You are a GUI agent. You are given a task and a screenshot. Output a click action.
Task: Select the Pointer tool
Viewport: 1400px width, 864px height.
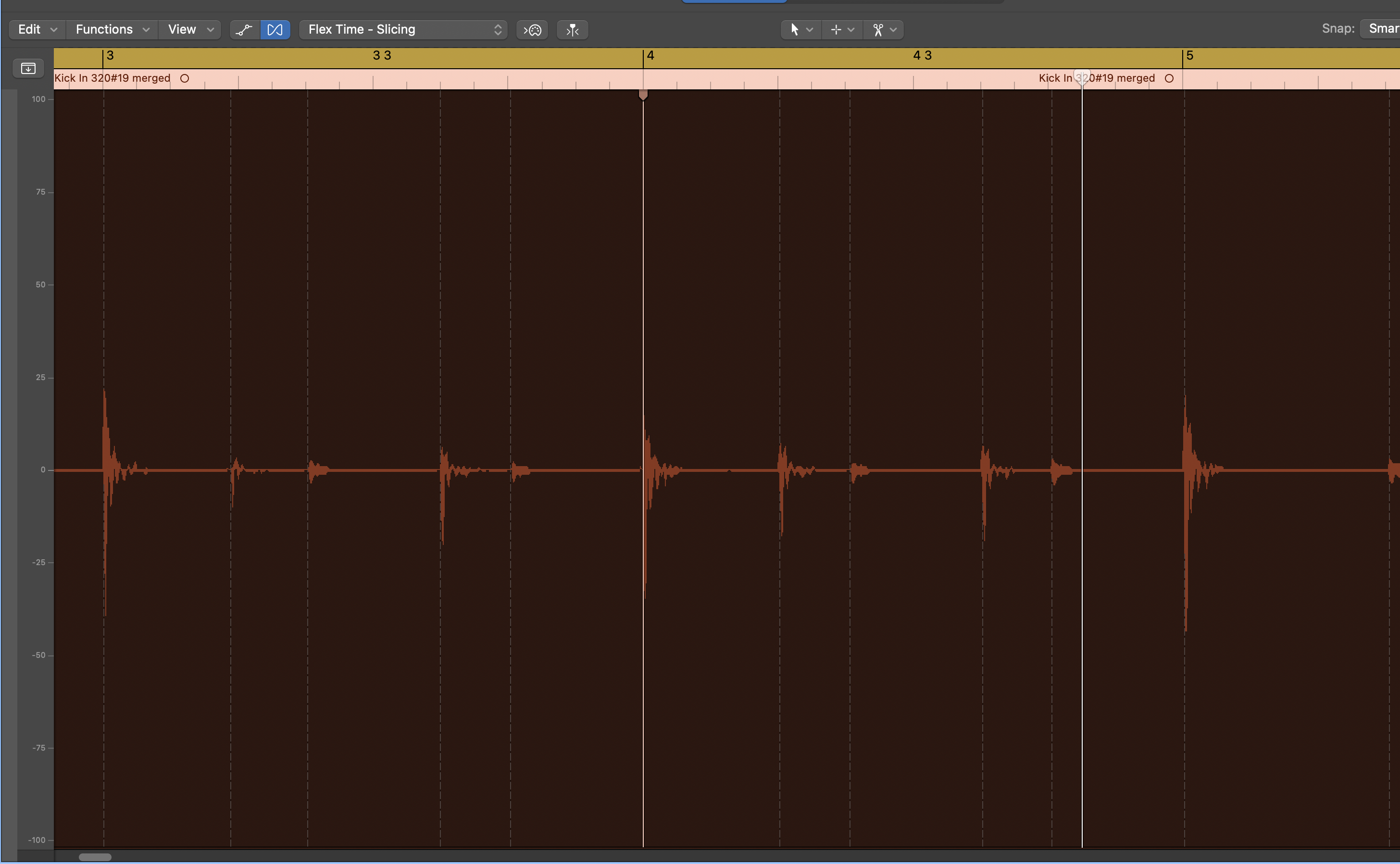tap(794, 30)
